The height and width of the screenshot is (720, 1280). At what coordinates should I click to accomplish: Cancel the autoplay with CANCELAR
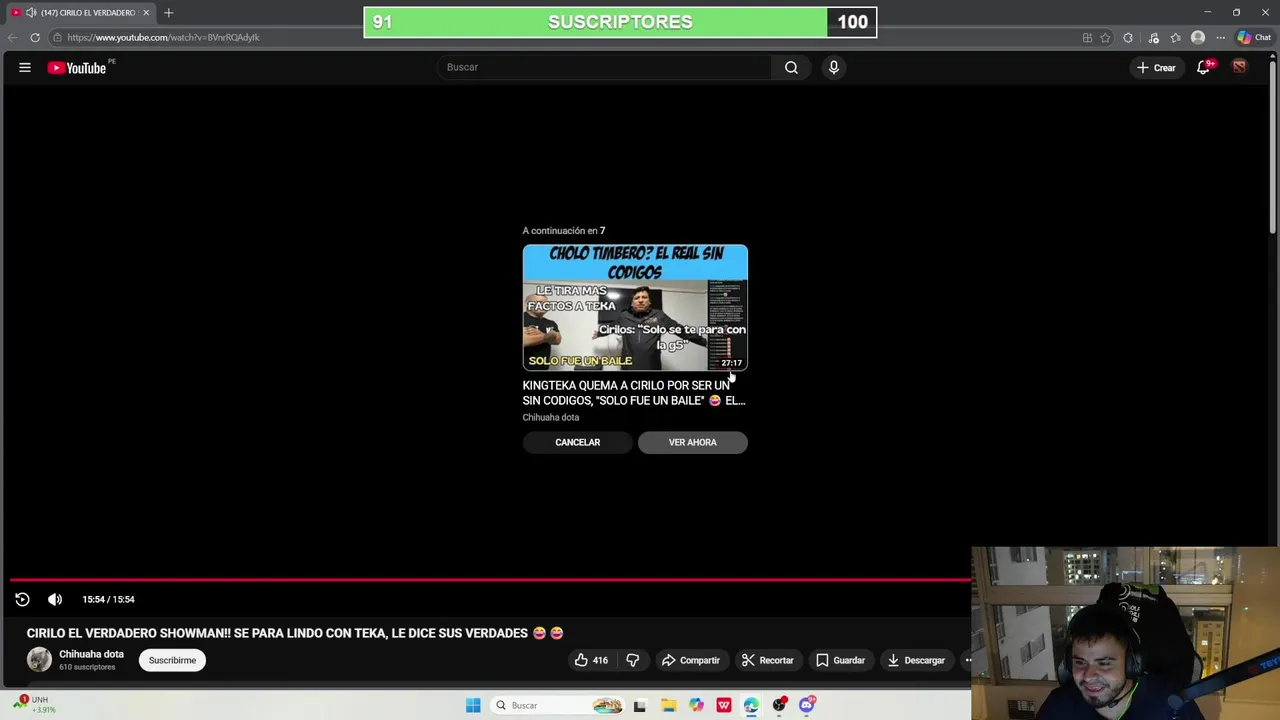click(578, 442)
